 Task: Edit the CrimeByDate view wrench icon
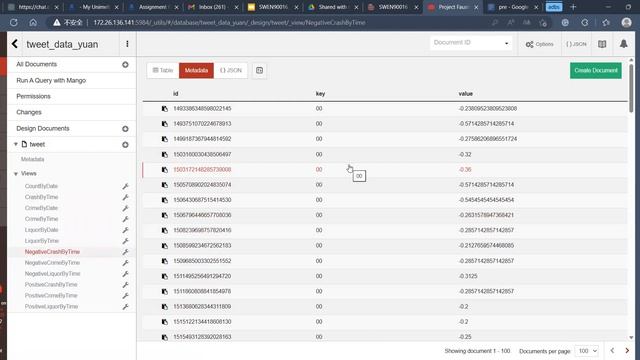[125, 208]
